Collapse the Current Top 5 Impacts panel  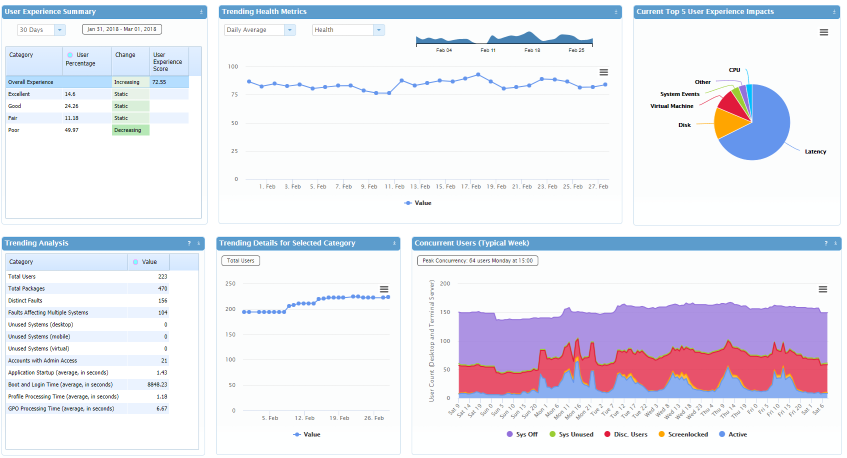click(834, 12)
